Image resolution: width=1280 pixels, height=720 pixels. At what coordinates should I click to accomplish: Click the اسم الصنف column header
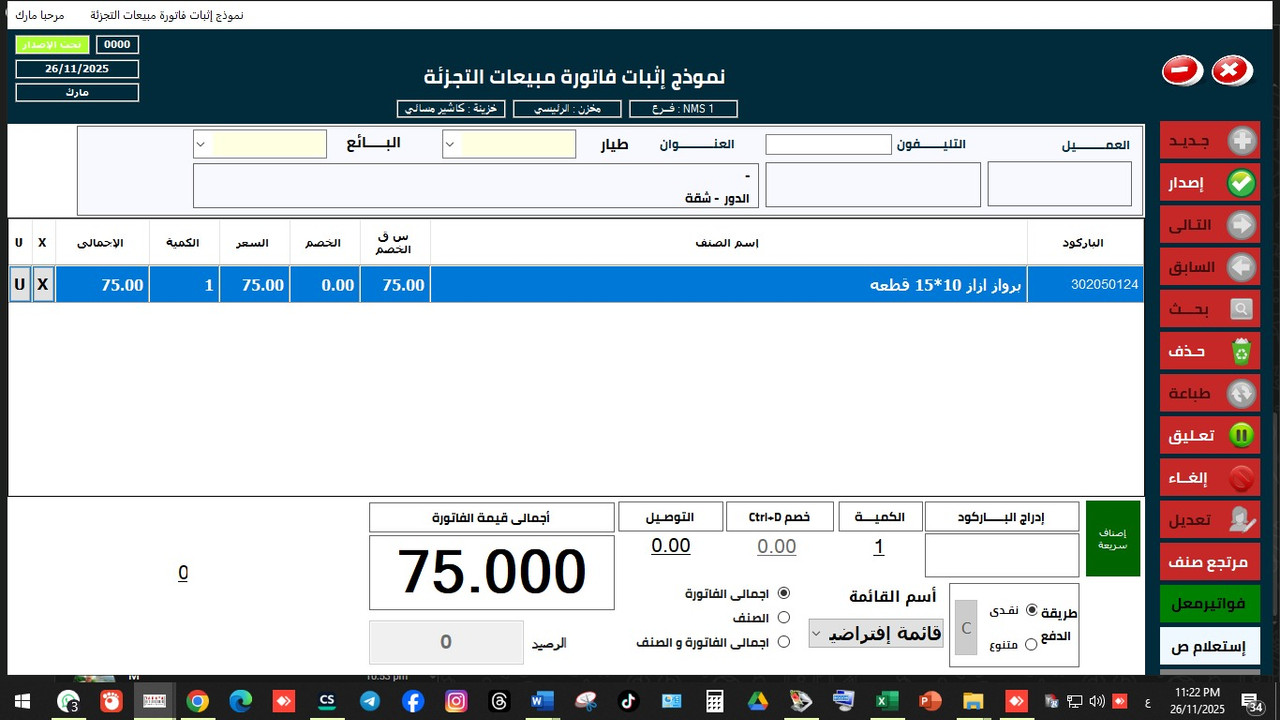click(729, 243)
